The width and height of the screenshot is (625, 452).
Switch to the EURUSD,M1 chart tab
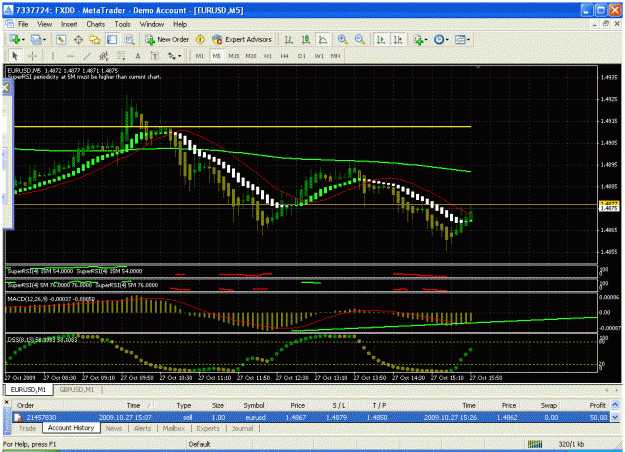(x=28, y=389)
